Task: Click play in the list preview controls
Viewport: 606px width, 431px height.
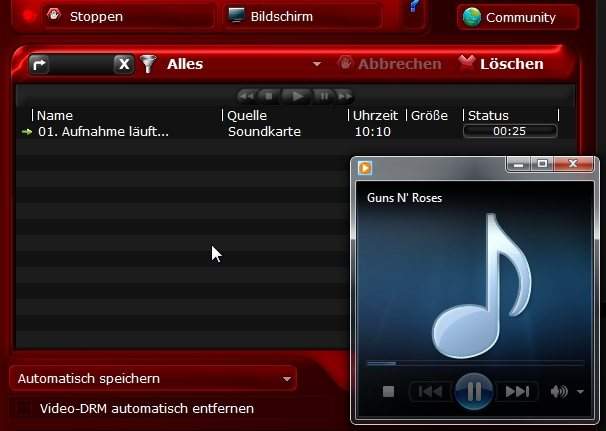Action: pyautogui.click(x=296, y=96)
